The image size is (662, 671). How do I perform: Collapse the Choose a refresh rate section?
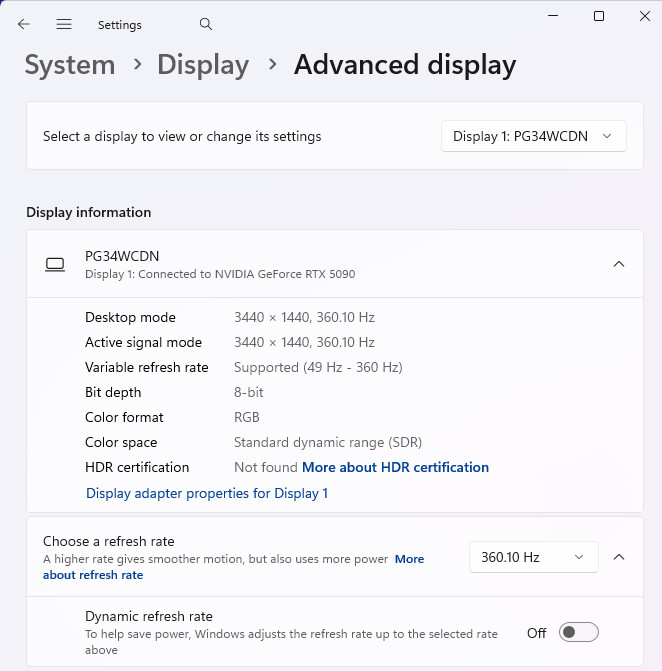(x=618, y=557)
